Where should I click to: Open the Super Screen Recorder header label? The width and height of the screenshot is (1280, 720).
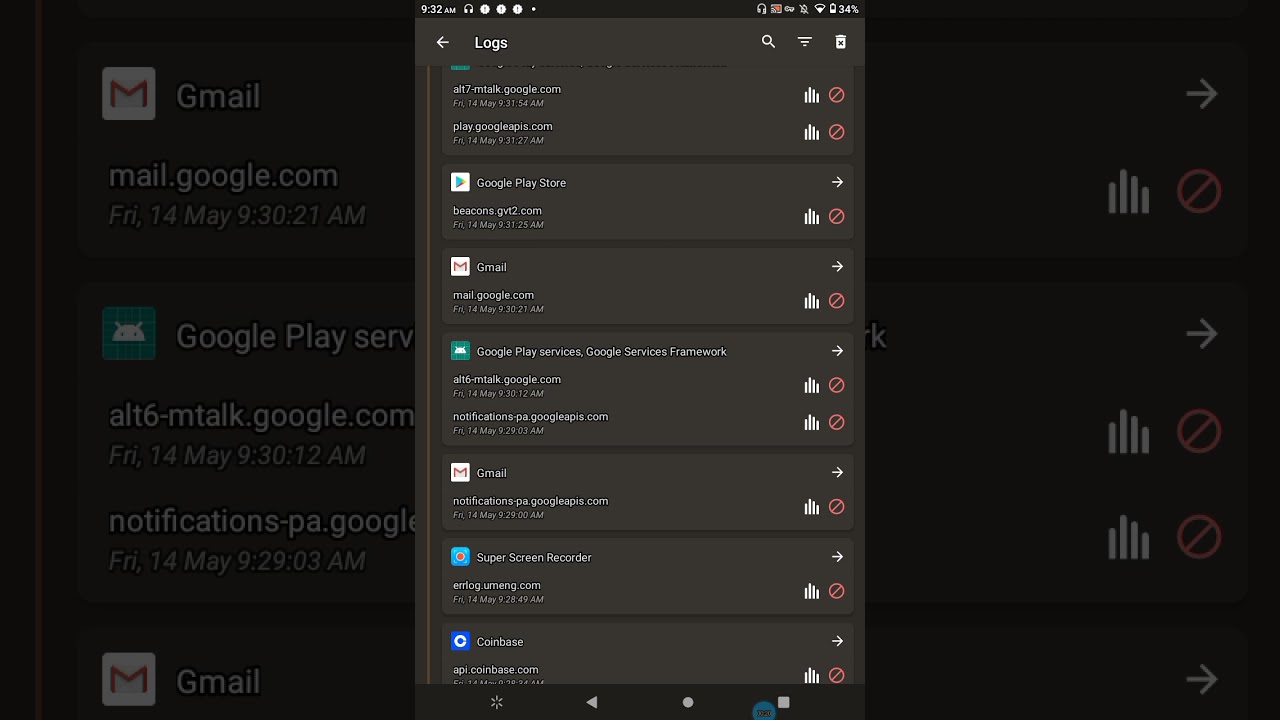click(x=534, y=557)
